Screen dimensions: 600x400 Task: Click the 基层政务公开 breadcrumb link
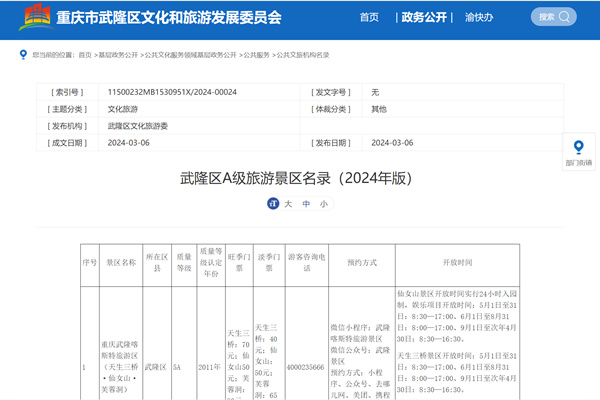tap(118, 55)
